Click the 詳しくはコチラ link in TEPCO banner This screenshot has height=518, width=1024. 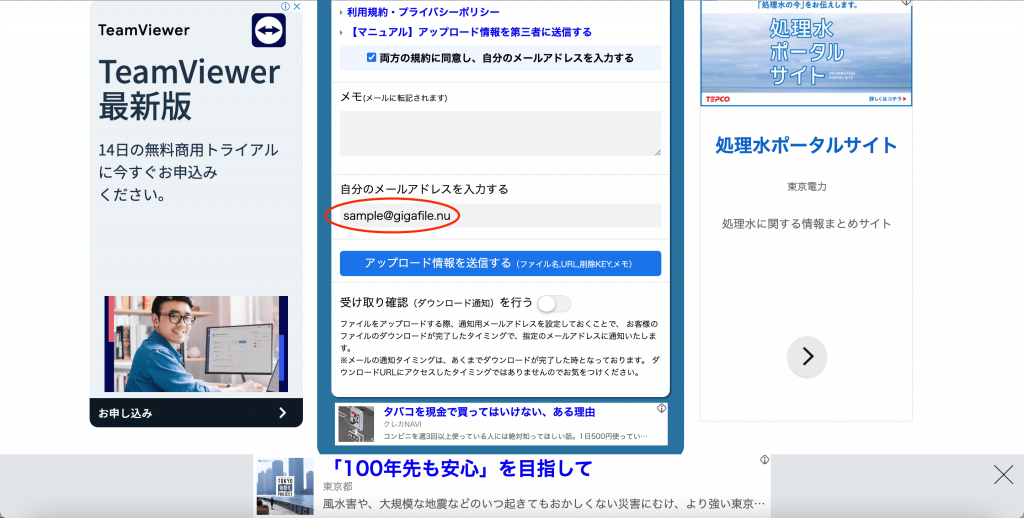coord(888,99)
